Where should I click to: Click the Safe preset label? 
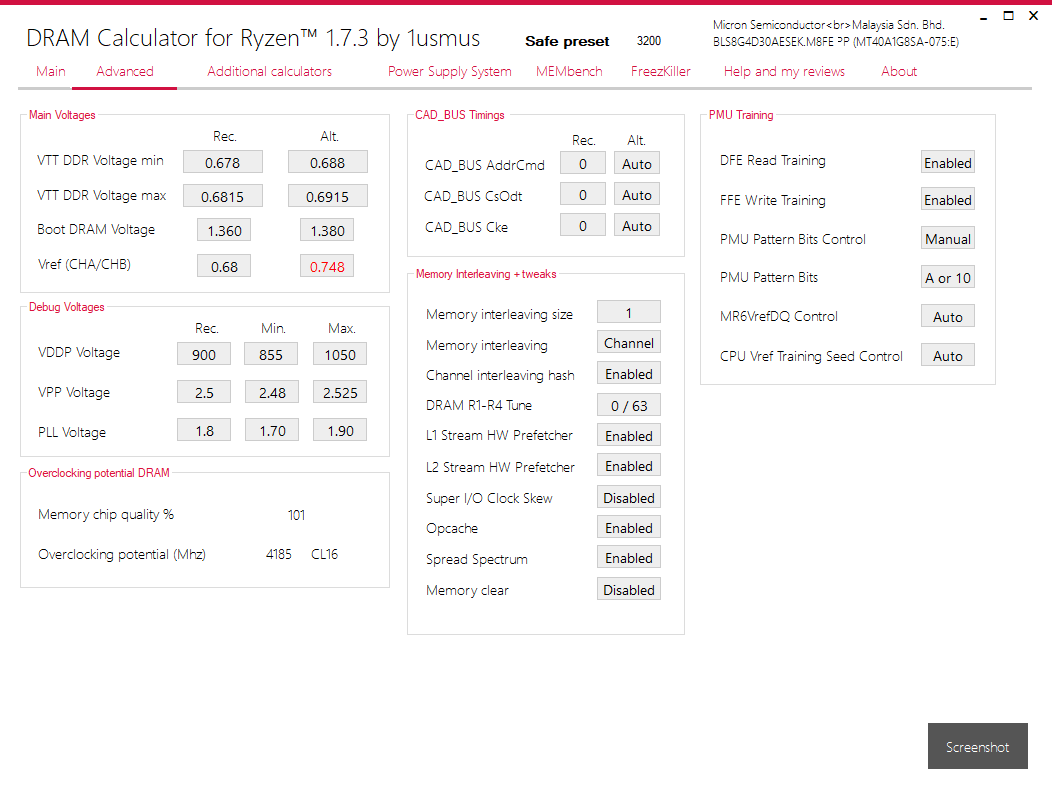tap(567, 42)
